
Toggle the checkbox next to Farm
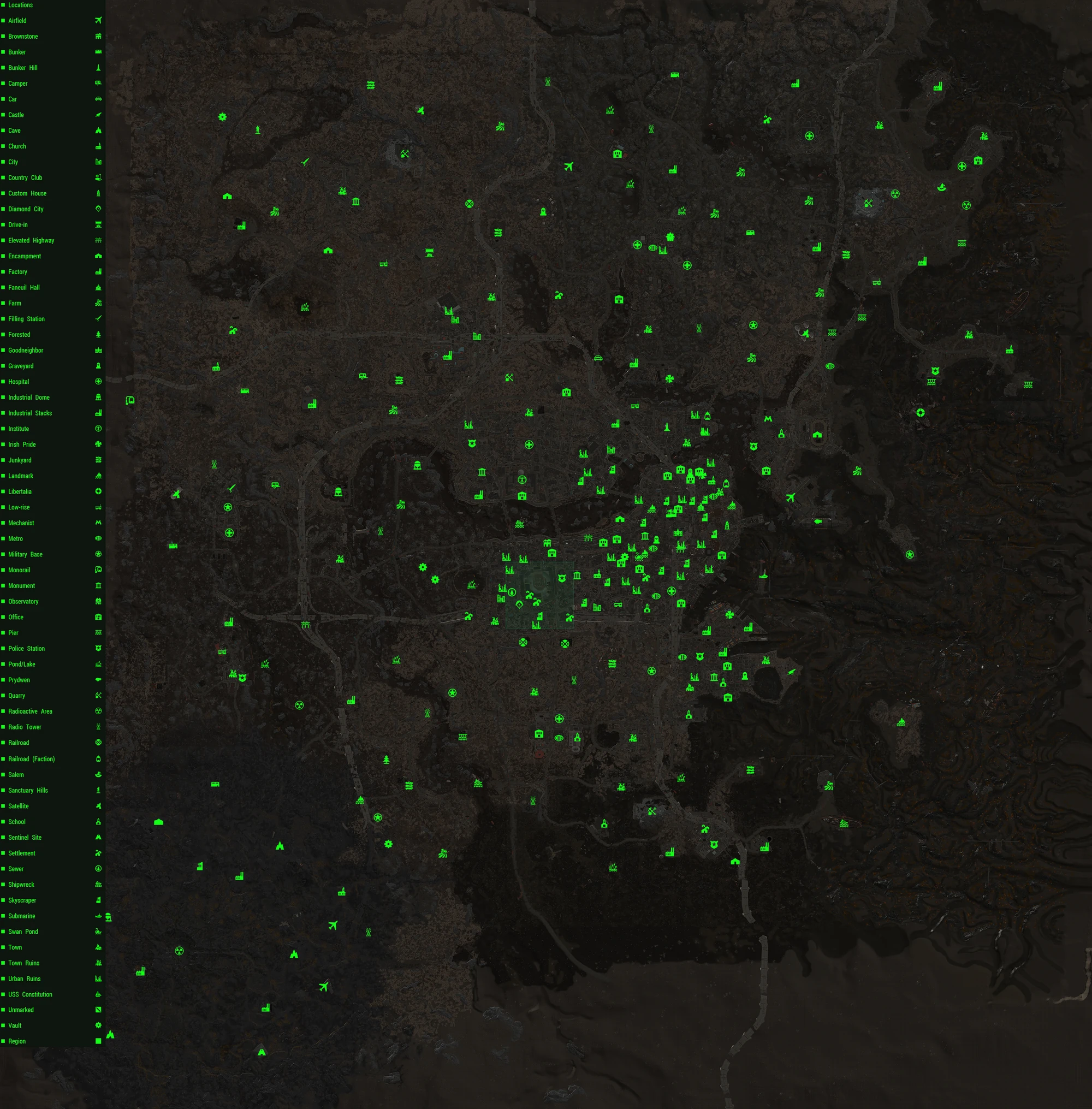point(3,303)
